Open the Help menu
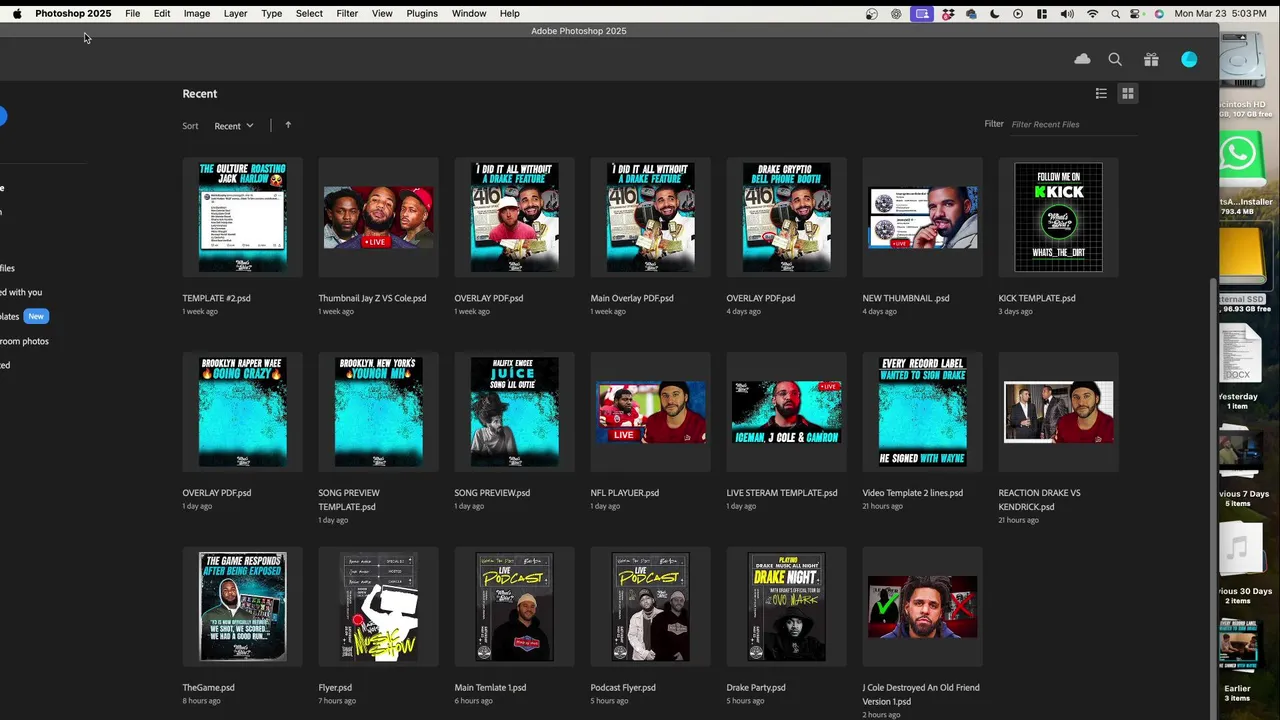This screenshot has height=720, width=1280. (509, 13)
